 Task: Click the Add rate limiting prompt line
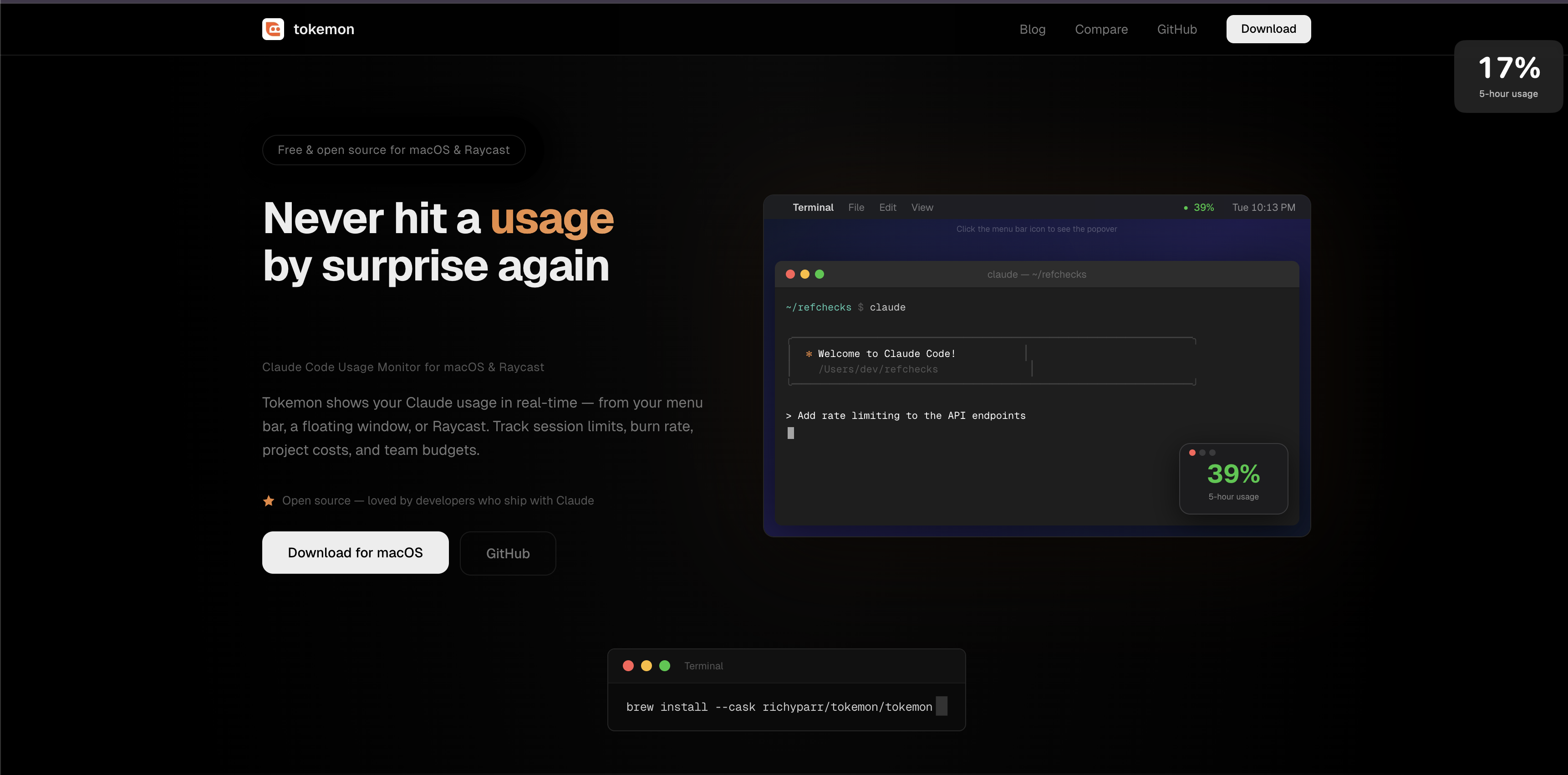point(906,416)
